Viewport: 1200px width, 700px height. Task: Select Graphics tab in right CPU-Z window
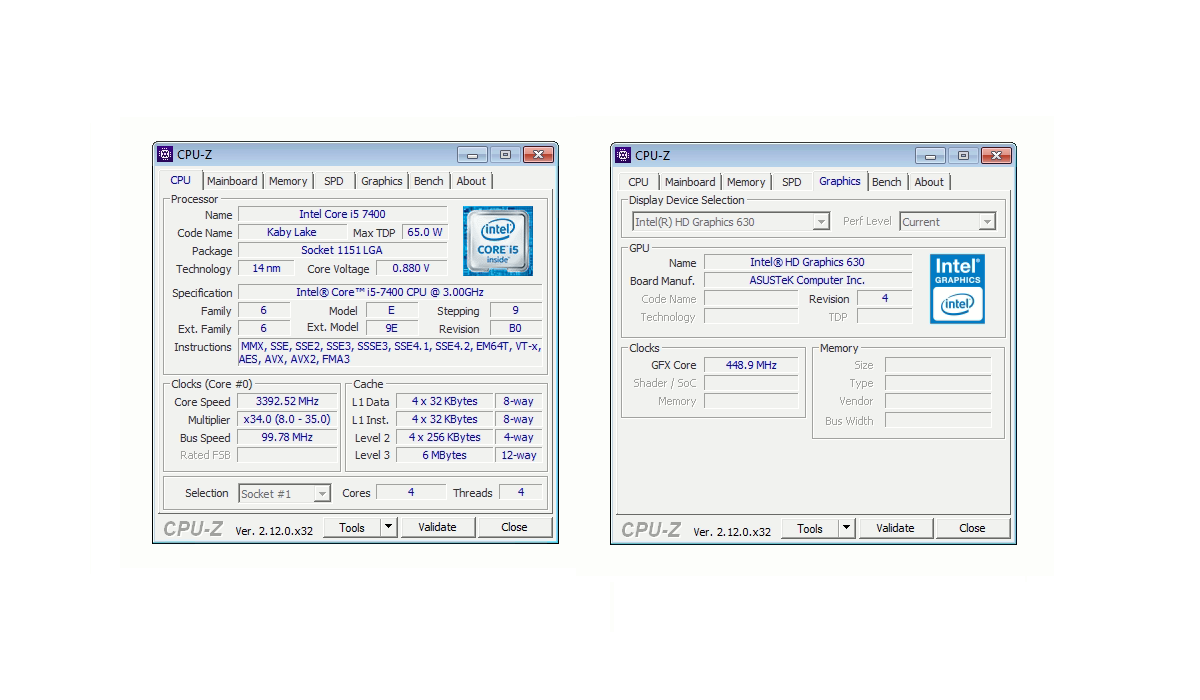point(840,181)
